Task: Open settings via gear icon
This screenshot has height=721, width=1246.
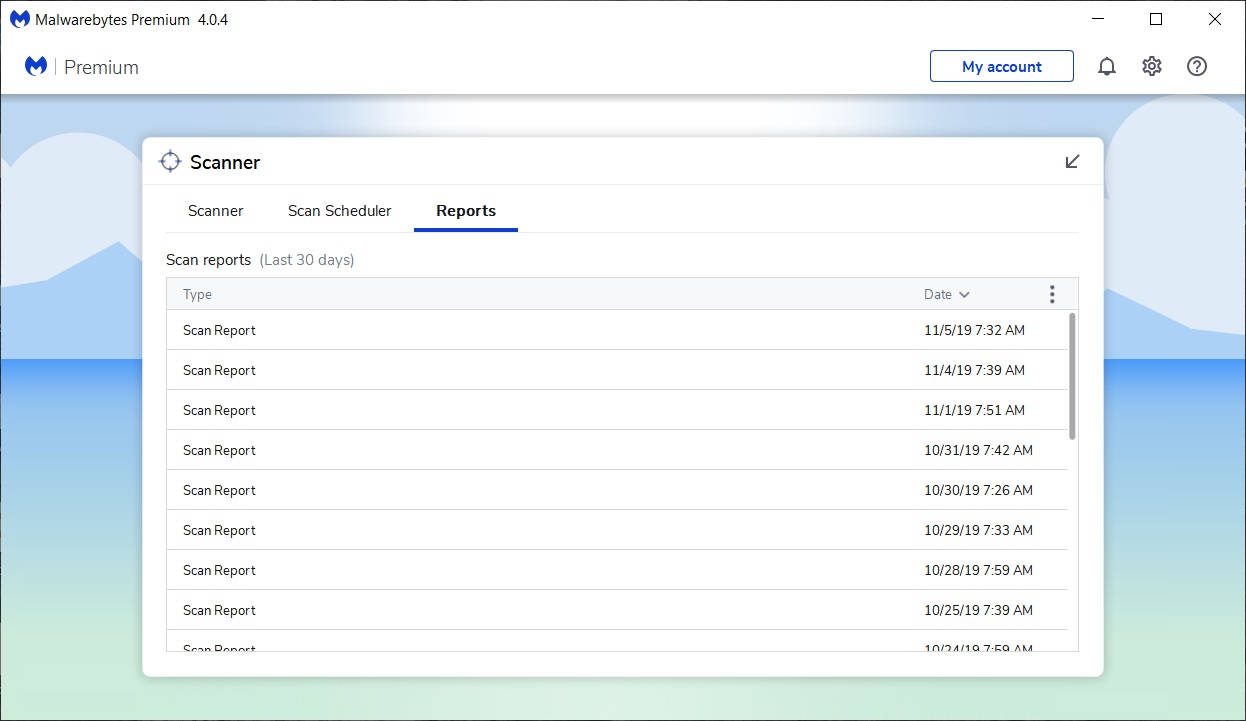Action: coord(1152,67)
